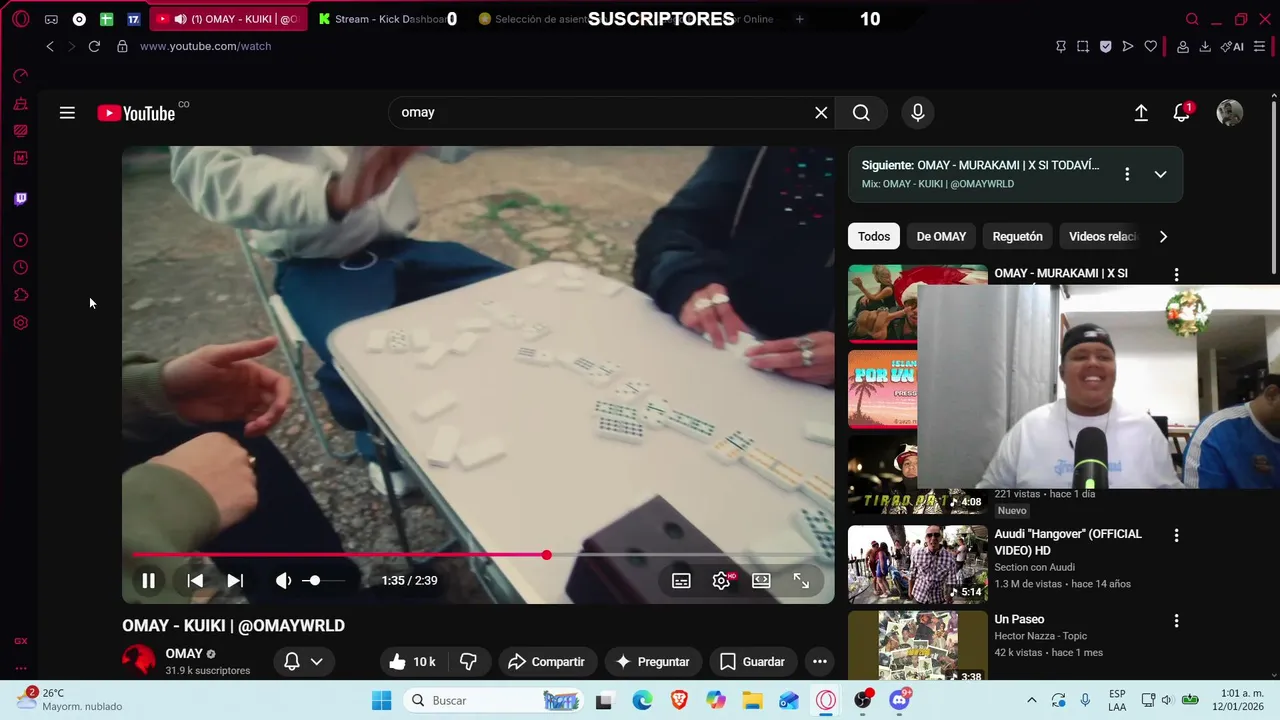This screenshot has width=1280, height=720.
Task: Open the Opera sidebar extensions cube
Action: tap(21, 295)
